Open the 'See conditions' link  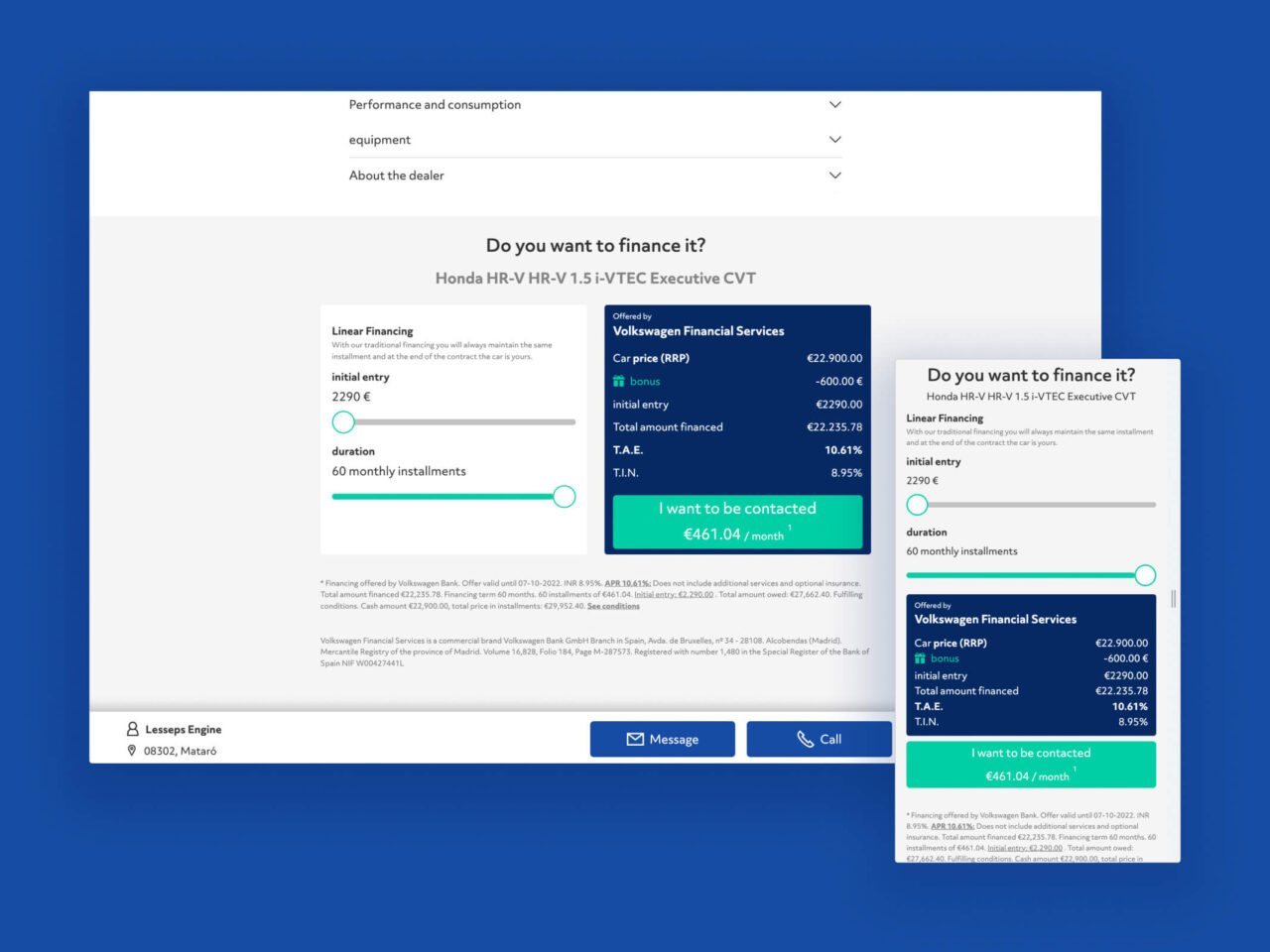613,606
